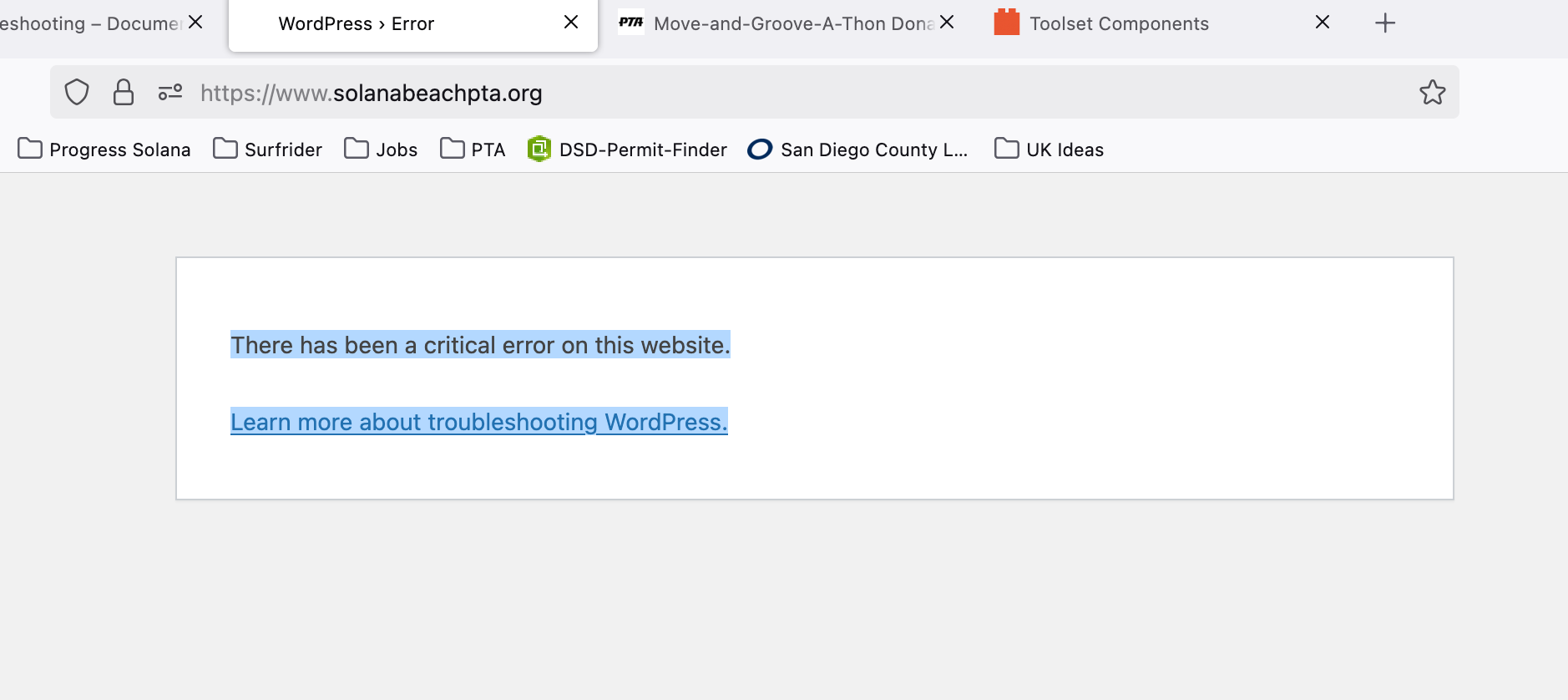This screenshot has height=700, width=1568.
Task: Expand the UK Ideas bookmarks folder
Action: pyautogui.click(x=1049, y=150)
